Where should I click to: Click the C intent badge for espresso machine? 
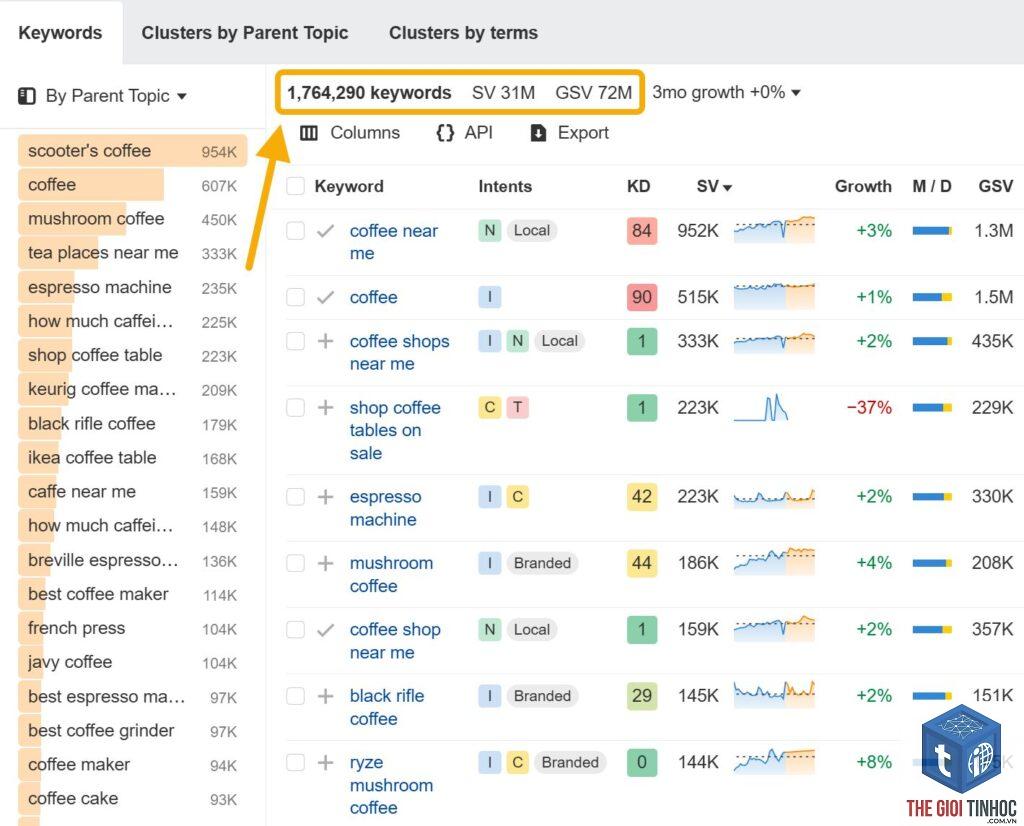pyautogui.click(x=517, y=497)
